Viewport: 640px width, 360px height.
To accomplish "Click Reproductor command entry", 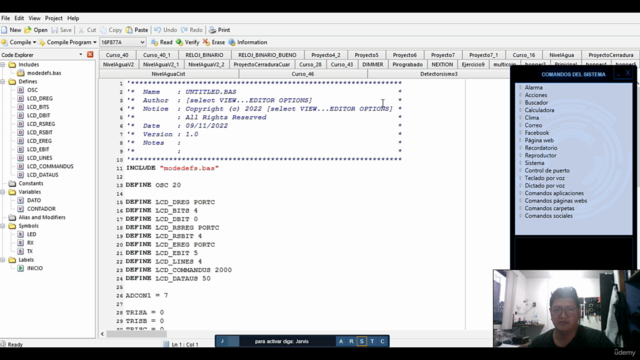I will [540, 156].
